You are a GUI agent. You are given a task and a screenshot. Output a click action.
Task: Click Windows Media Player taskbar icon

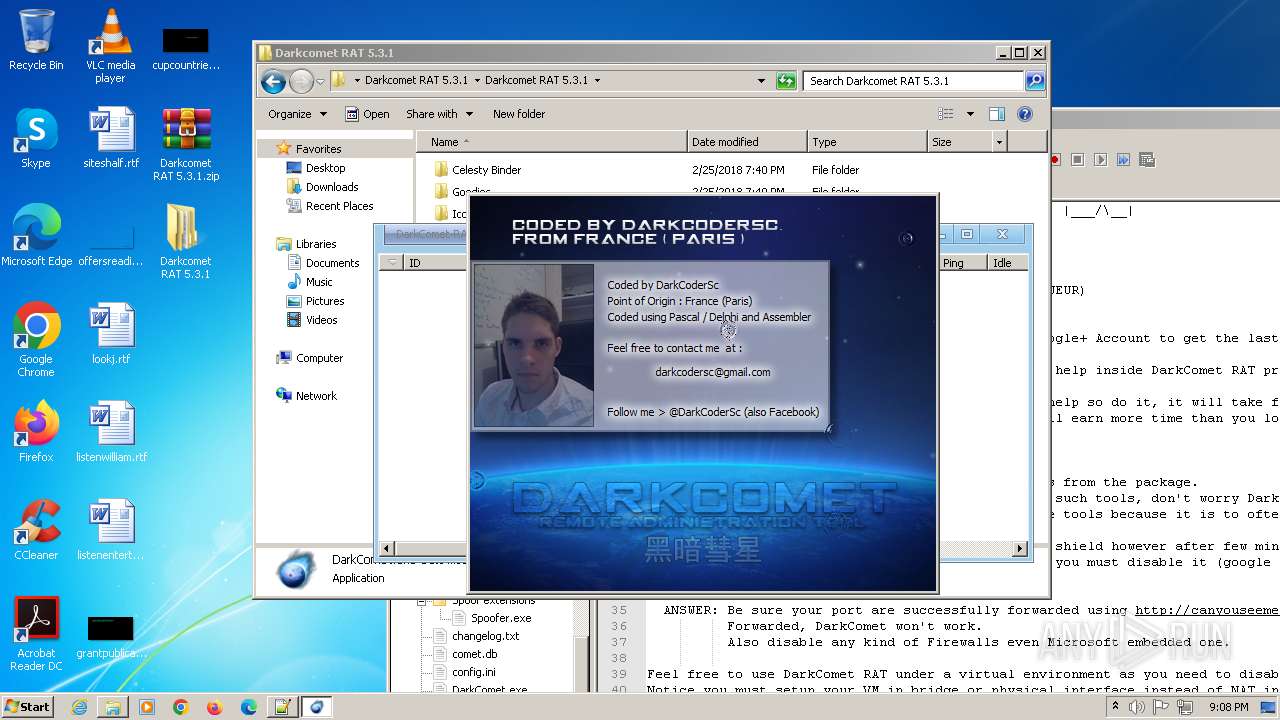pos(147,707)
